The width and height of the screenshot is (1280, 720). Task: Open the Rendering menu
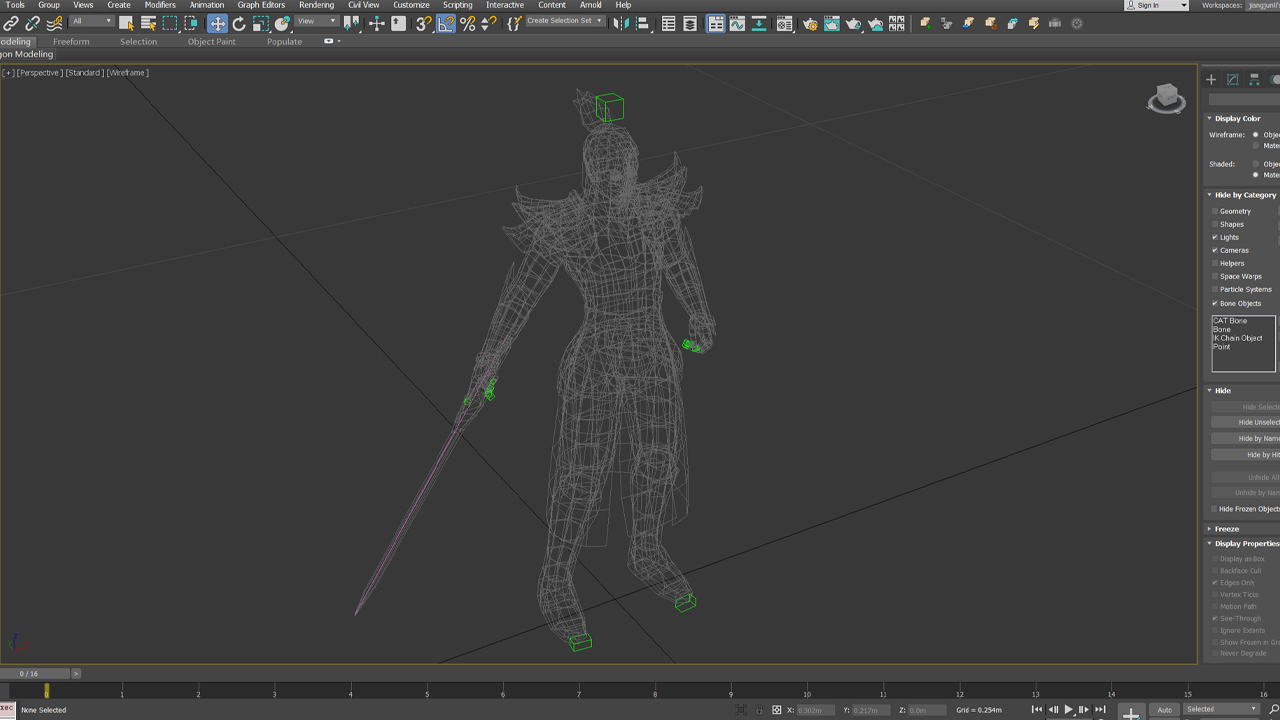(x=316, y=4)
